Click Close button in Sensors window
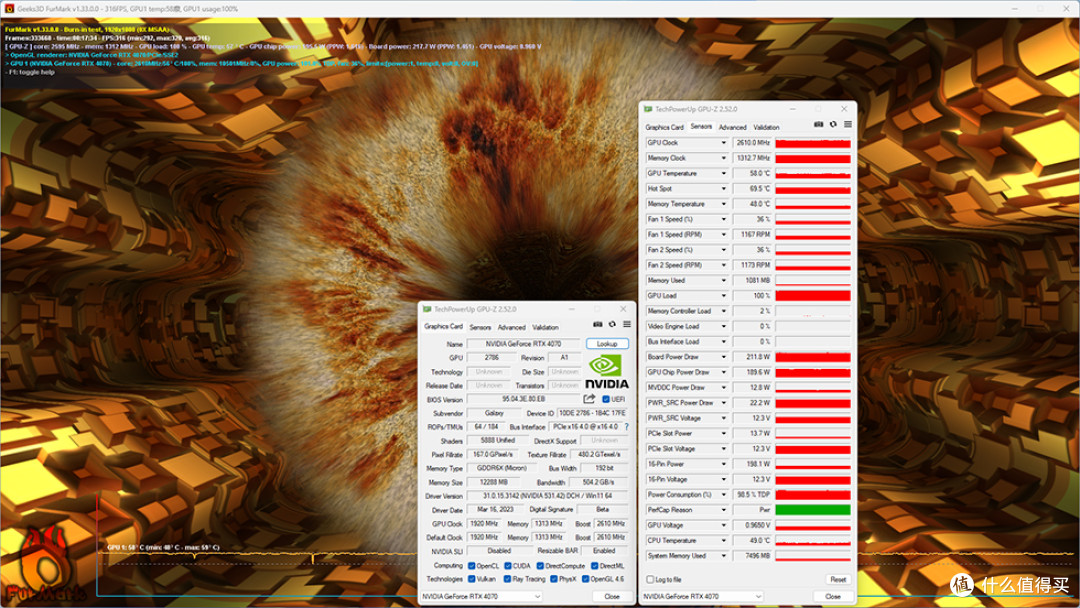The image size is (1080, 608). point(833,596)
